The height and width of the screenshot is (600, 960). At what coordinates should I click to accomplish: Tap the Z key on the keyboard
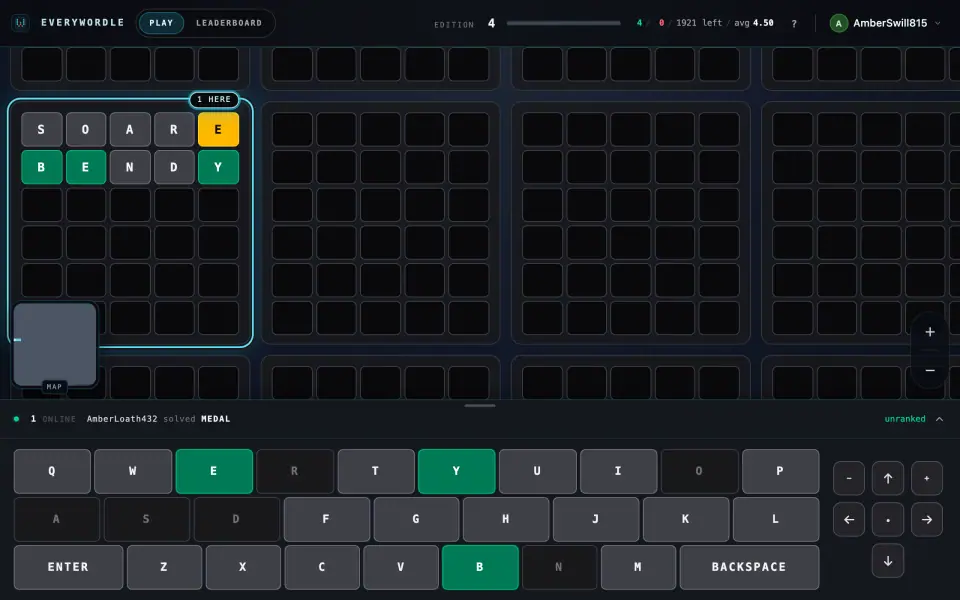(164, 567)
